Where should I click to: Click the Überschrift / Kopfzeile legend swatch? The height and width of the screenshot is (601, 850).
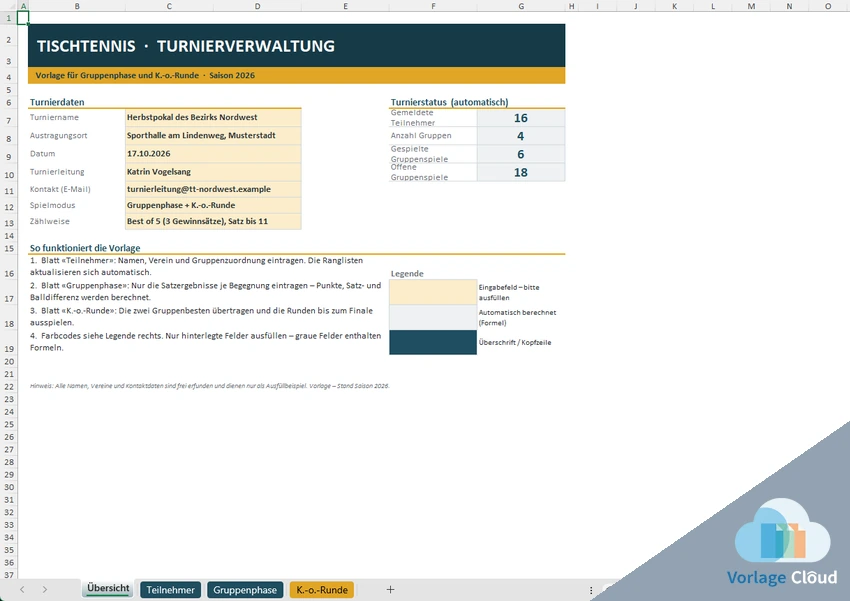tap(433, 342)
